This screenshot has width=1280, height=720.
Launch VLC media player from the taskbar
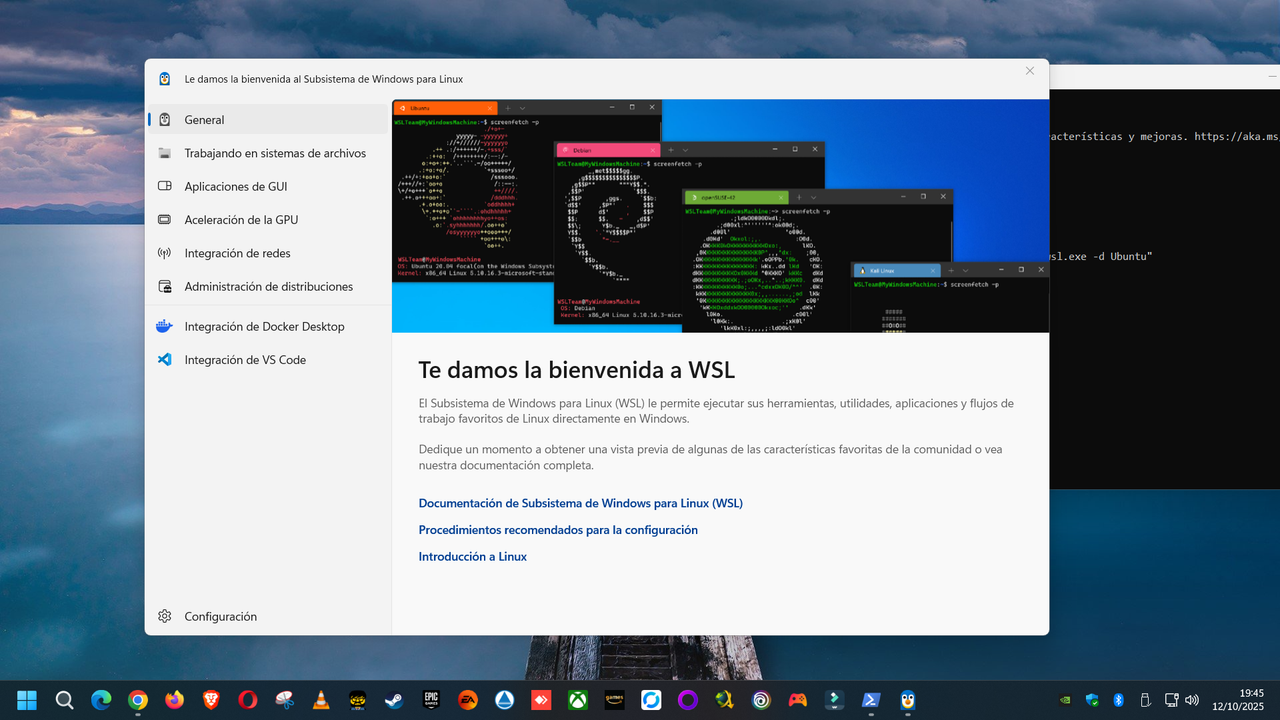click(321, 700)
